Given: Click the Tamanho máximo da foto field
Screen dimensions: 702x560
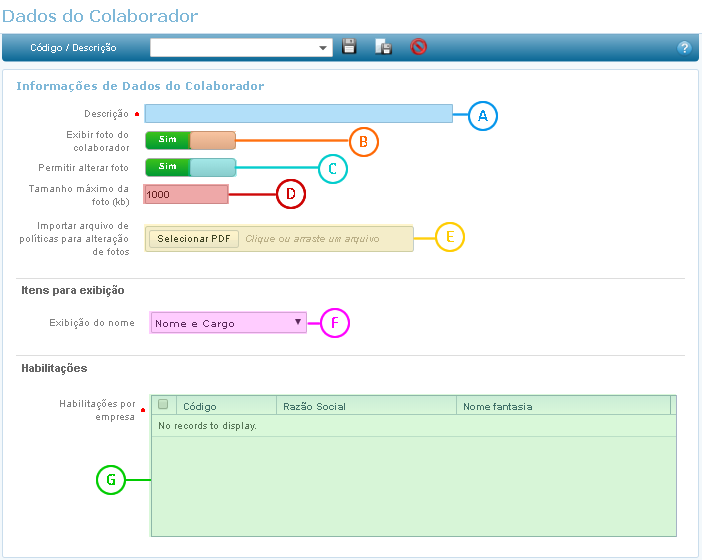Looking at the screenshot, I should click(186, 194).
